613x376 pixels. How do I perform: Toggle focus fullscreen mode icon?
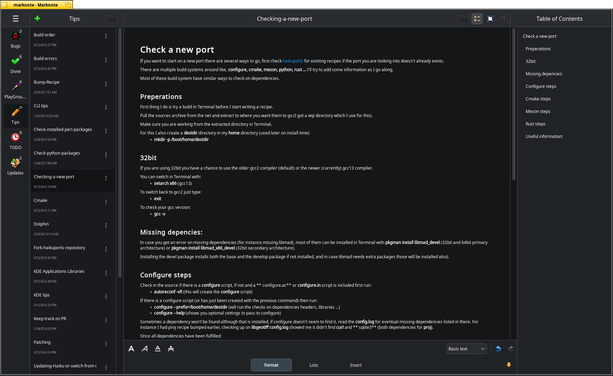[x=490, y=18]
